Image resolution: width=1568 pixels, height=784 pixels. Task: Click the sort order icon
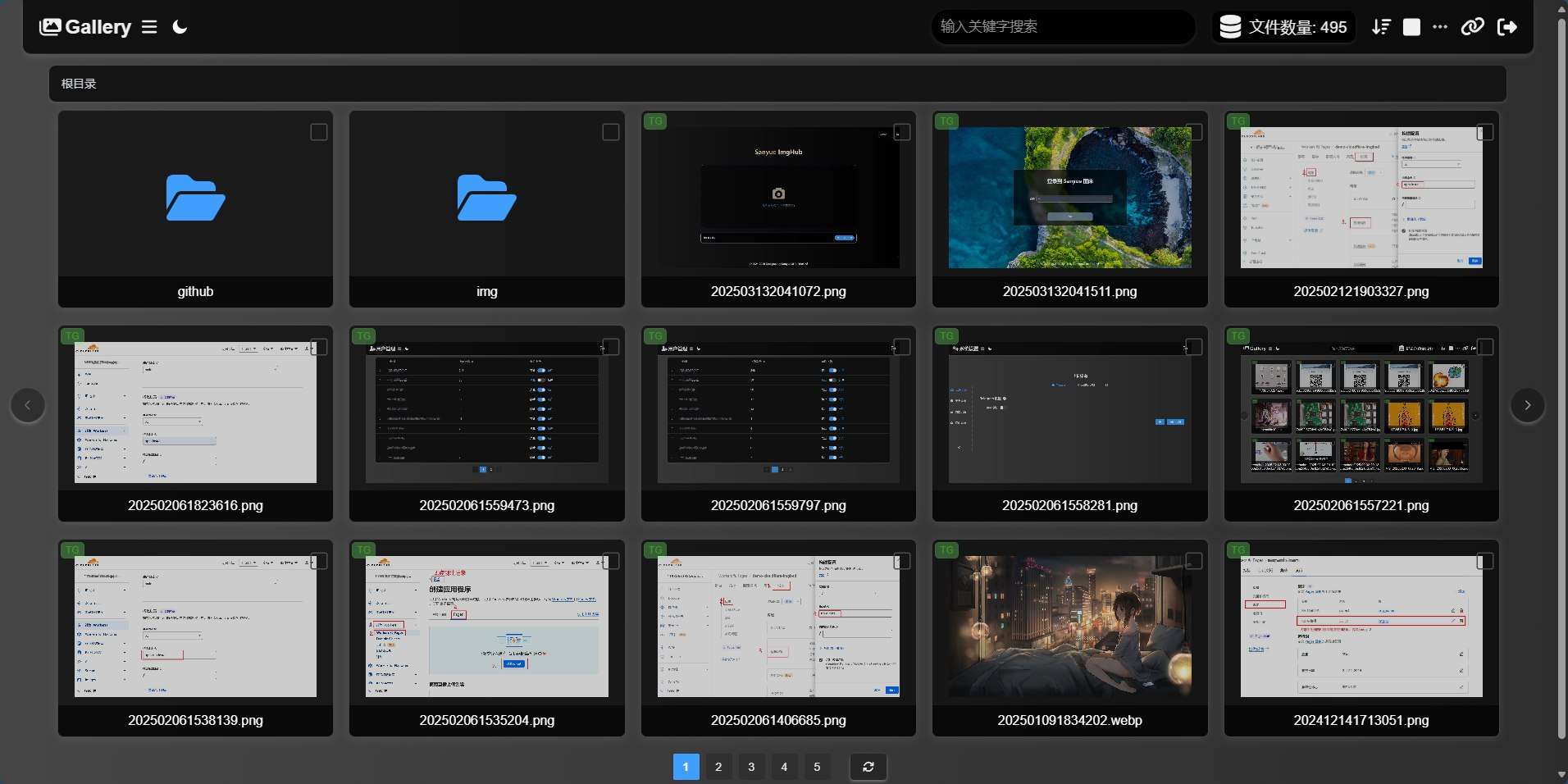coord(1381,27)
